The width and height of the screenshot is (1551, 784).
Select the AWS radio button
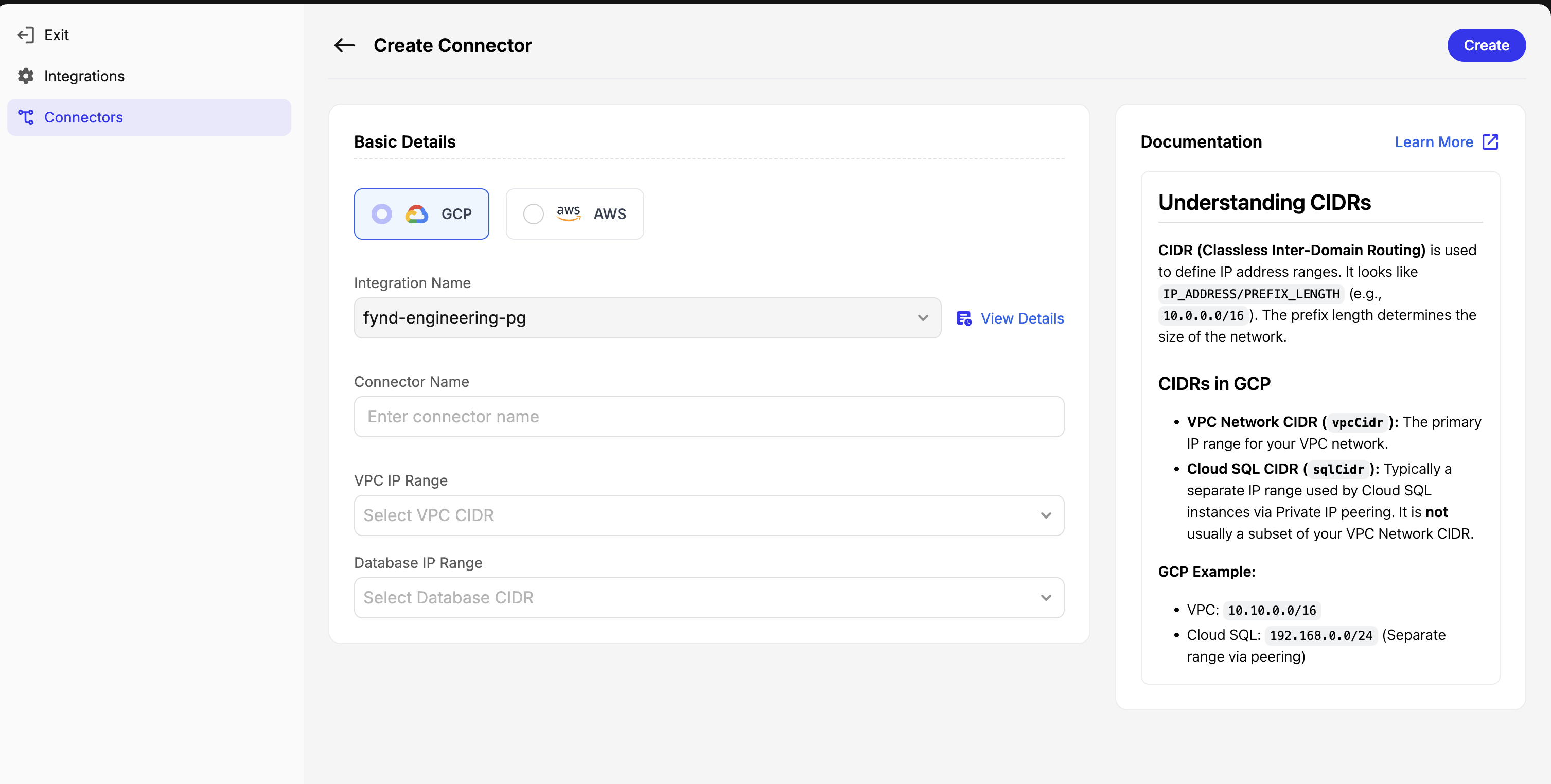click(x=534, y=213)
